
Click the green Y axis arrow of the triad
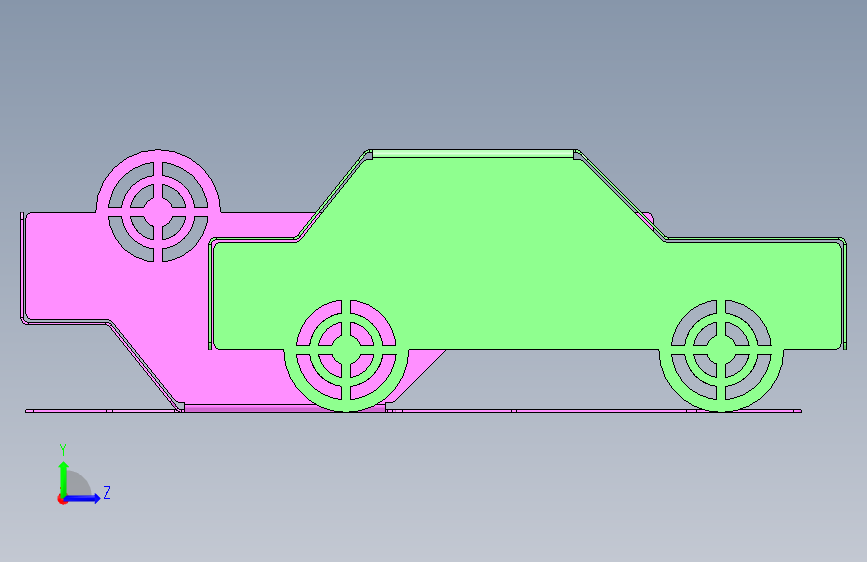(x=64, y=479)
